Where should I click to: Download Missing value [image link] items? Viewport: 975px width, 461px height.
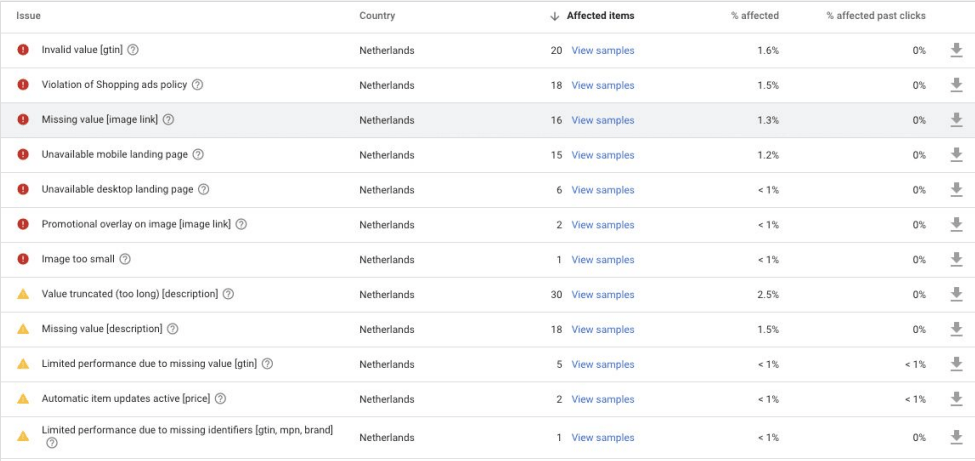tap(956, 120)
